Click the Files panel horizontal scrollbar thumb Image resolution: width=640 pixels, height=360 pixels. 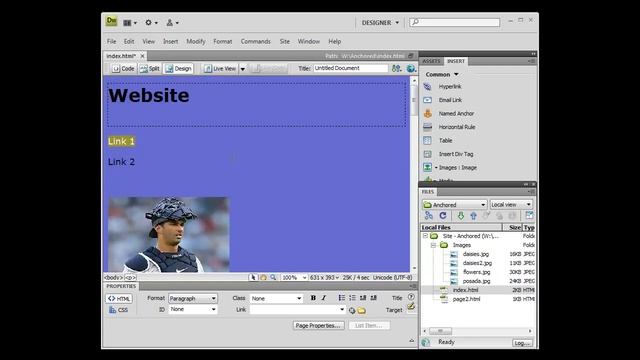tap(440, 331)
